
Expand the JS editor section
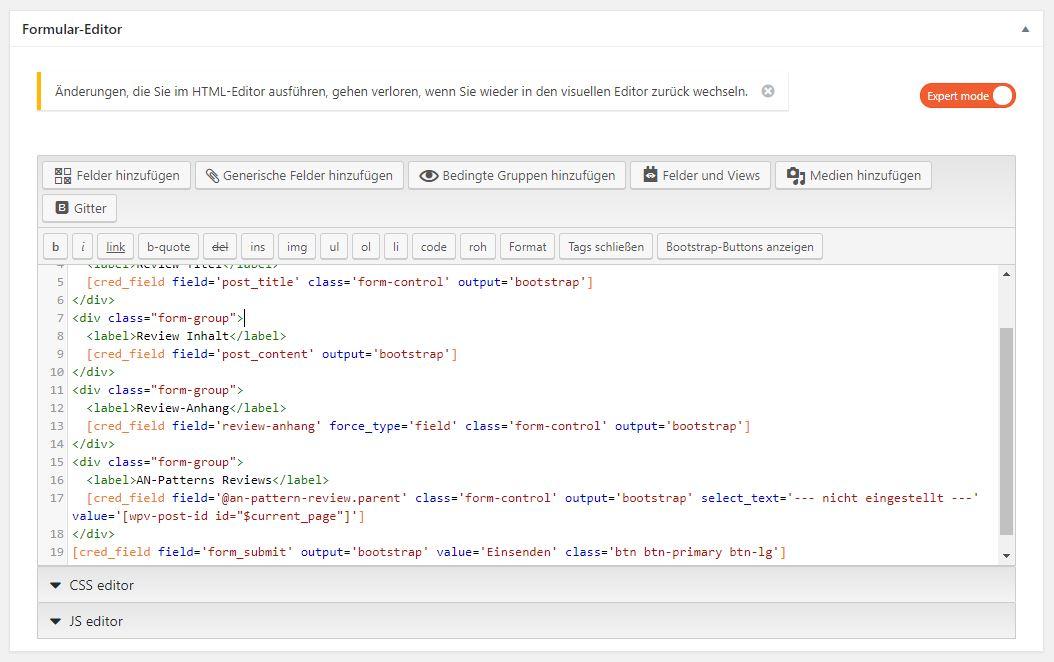tap(526, 621)
